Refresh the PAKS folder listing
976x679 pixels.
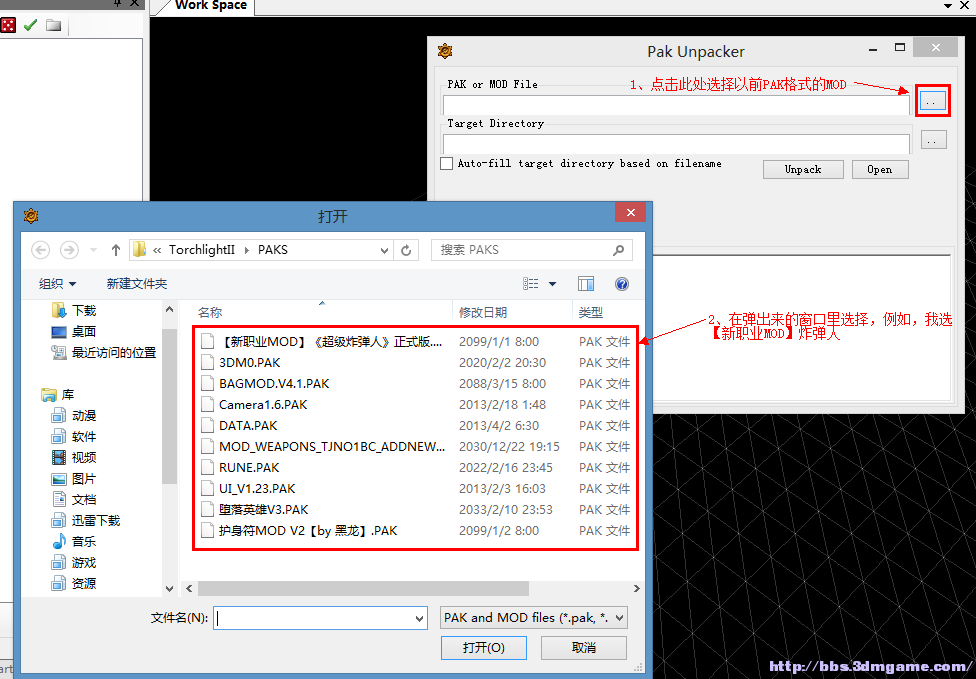[x=406, y=250]
